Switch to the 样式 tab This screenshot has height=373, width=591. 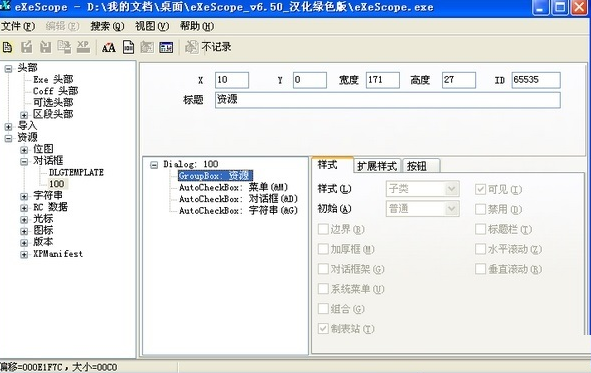[x=332, y=165]
